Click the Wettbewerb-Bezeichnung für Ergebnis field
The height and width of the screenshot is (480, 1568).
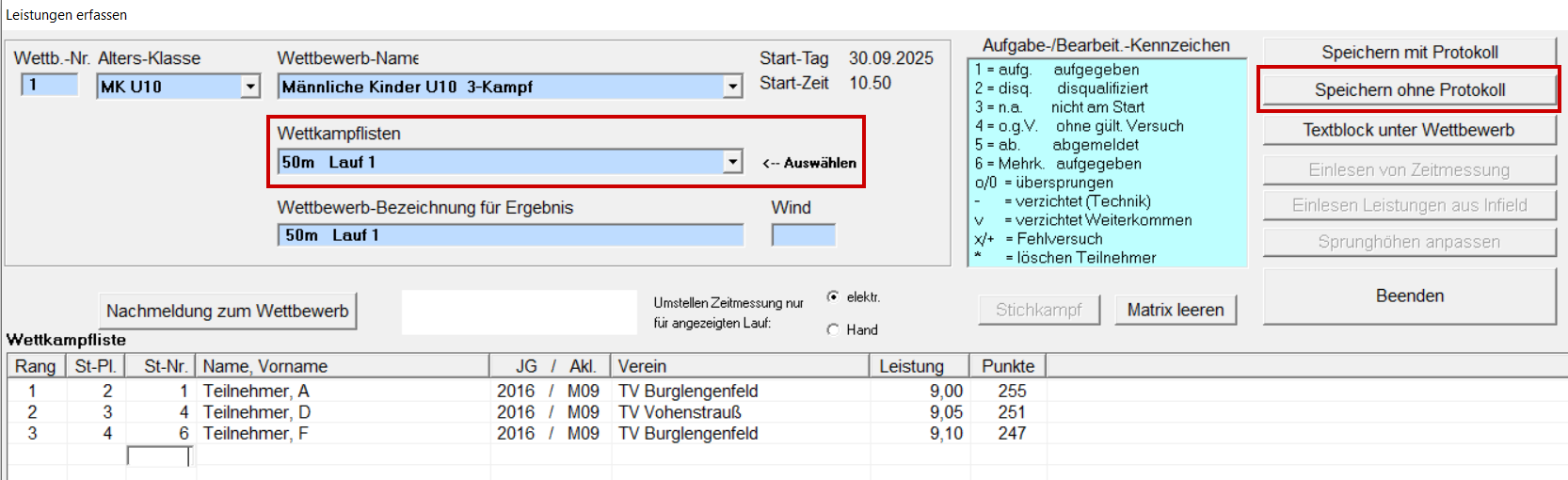click(510, 235)
